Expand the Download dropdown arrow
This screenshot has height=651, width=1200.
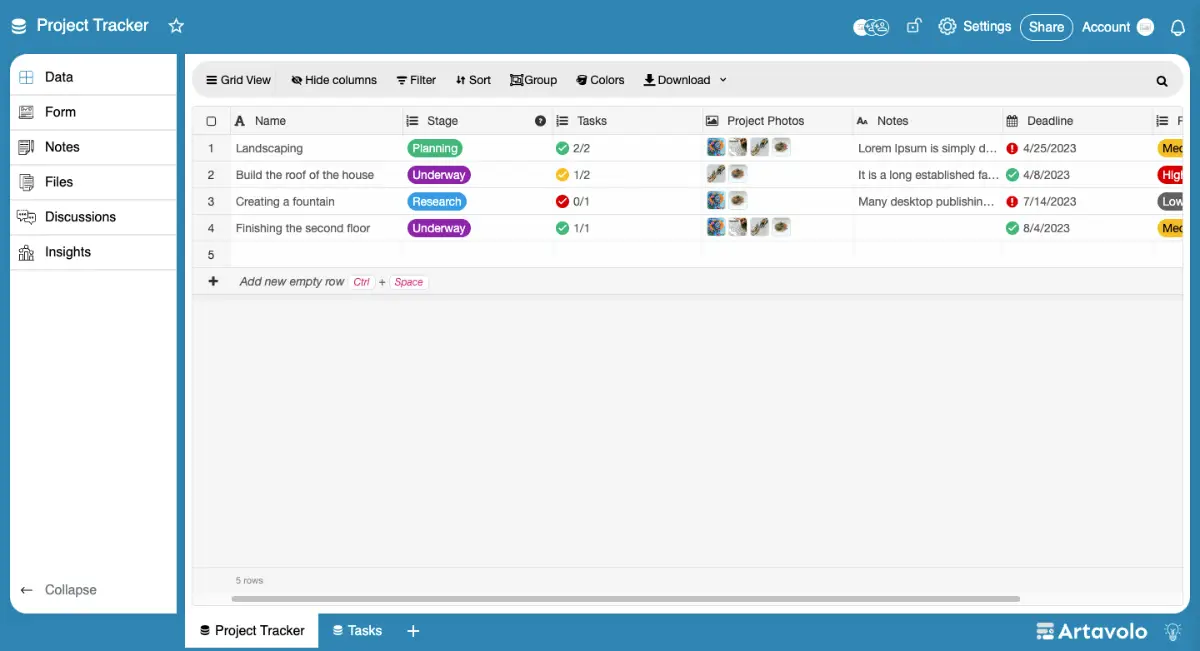click(723, 80)
